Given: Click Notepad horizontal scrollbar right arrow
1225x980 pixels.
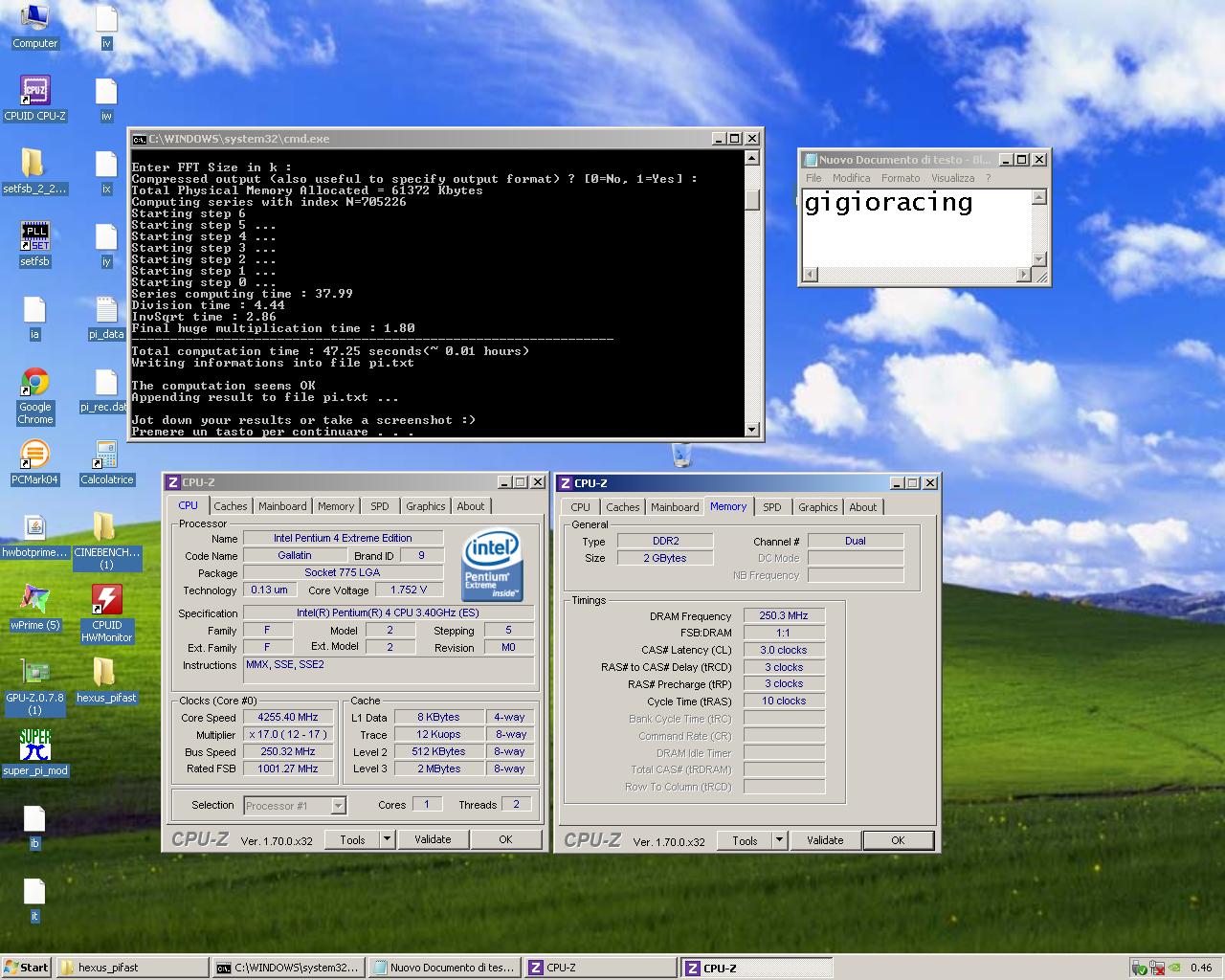Looking at the screenshot, I should (x=1023, y=275).
